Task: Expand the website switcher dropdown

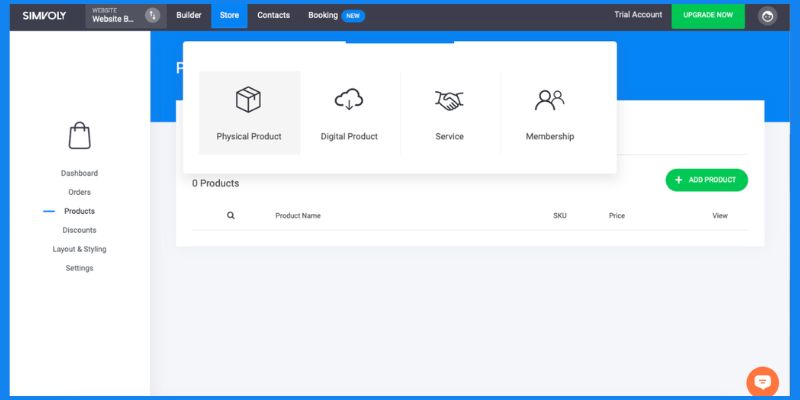Action: (x=152, y=15)
